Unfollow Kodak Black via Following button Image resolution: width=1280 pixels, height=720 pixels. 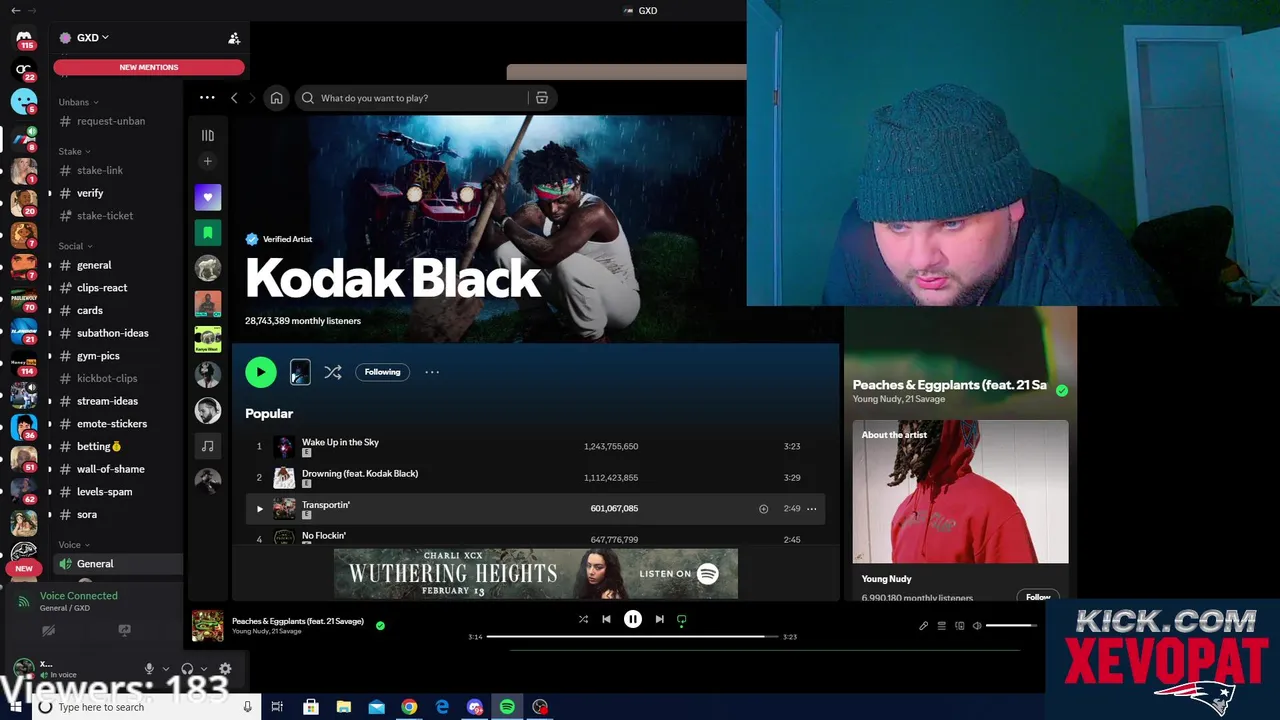(x=382, y=372)
